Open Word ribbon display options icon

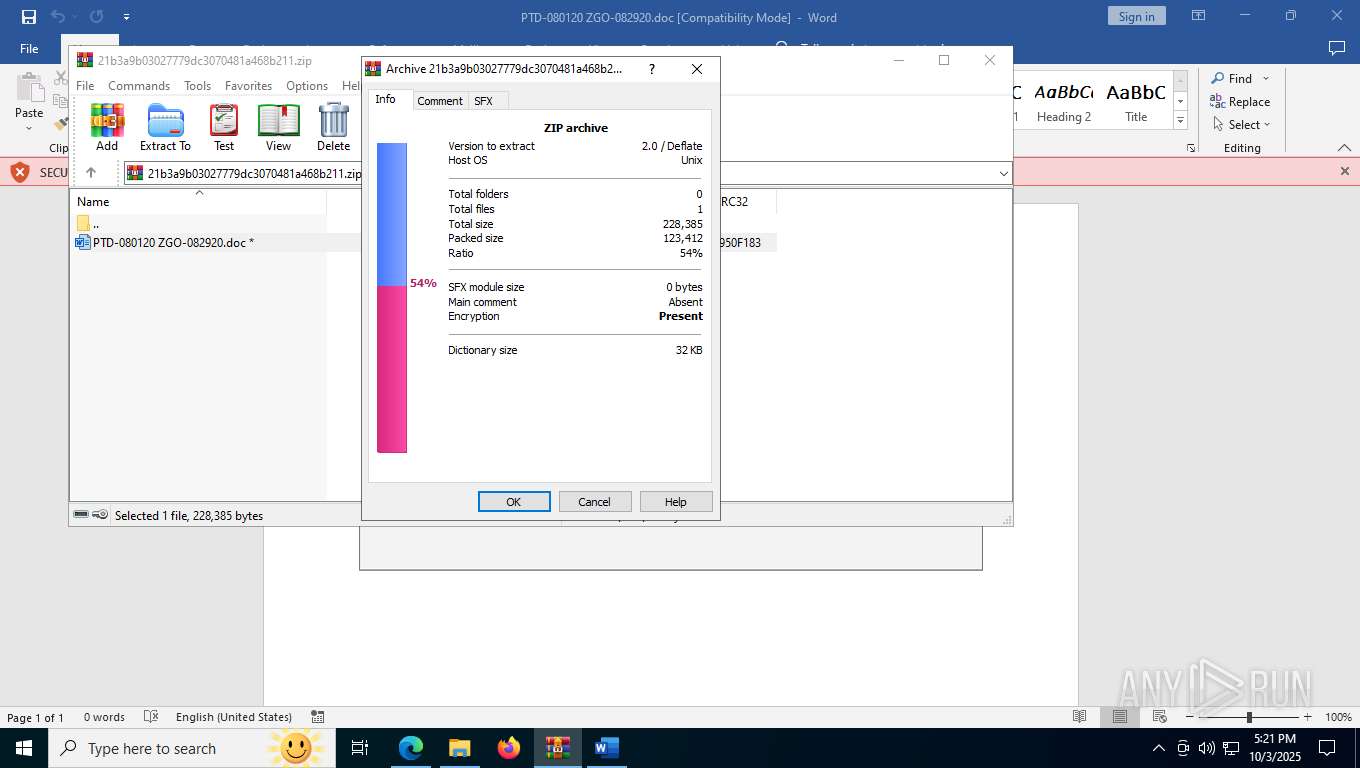[x=1198, y=16]
